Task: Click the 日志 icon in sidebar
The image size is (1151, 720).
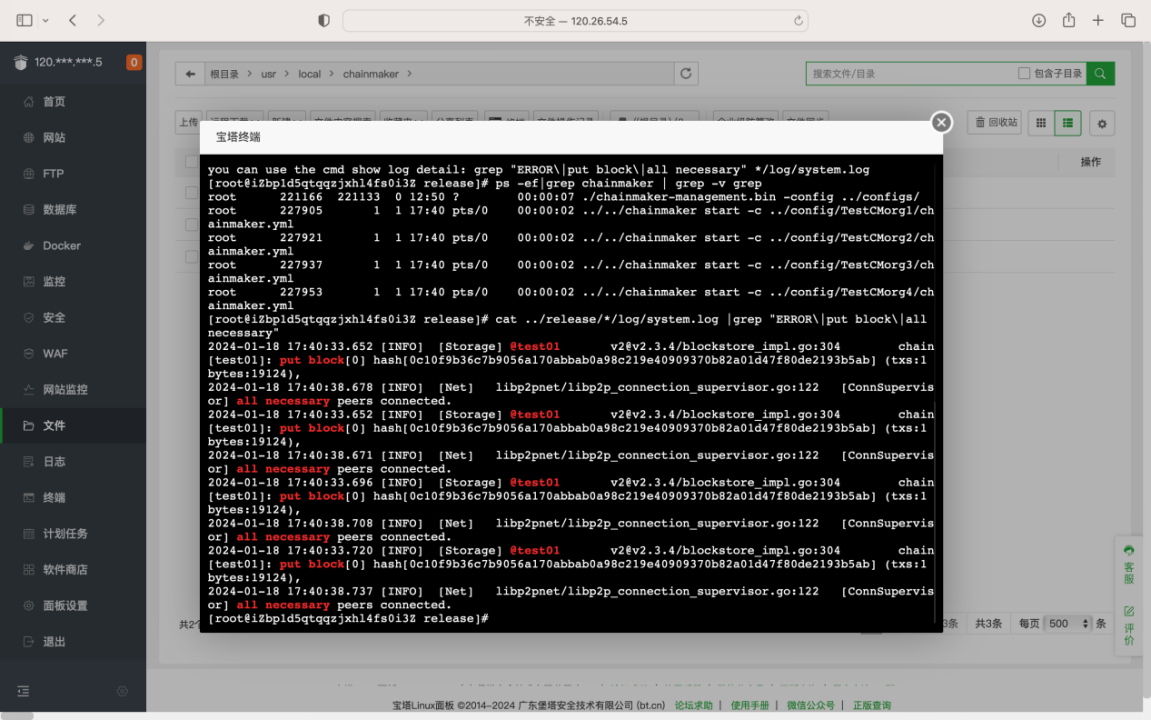Action: (x=29, y=461)
